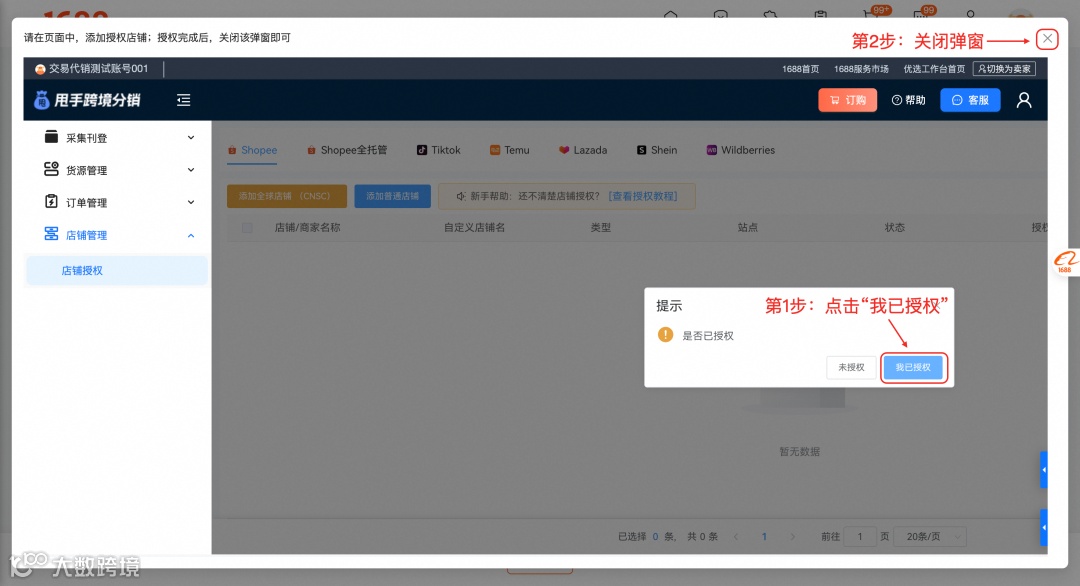Click the speaker icon beside 新手帮助
Image resolution: width=1080 pixels, height=586 pixels.
(x=461, y=197)
